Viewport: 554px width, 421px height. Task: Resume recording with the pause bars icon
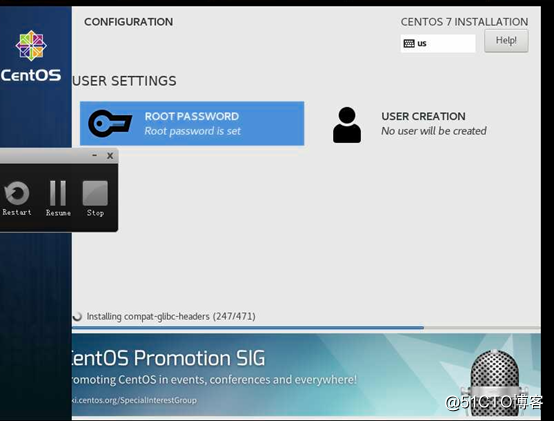click(58, 198)
